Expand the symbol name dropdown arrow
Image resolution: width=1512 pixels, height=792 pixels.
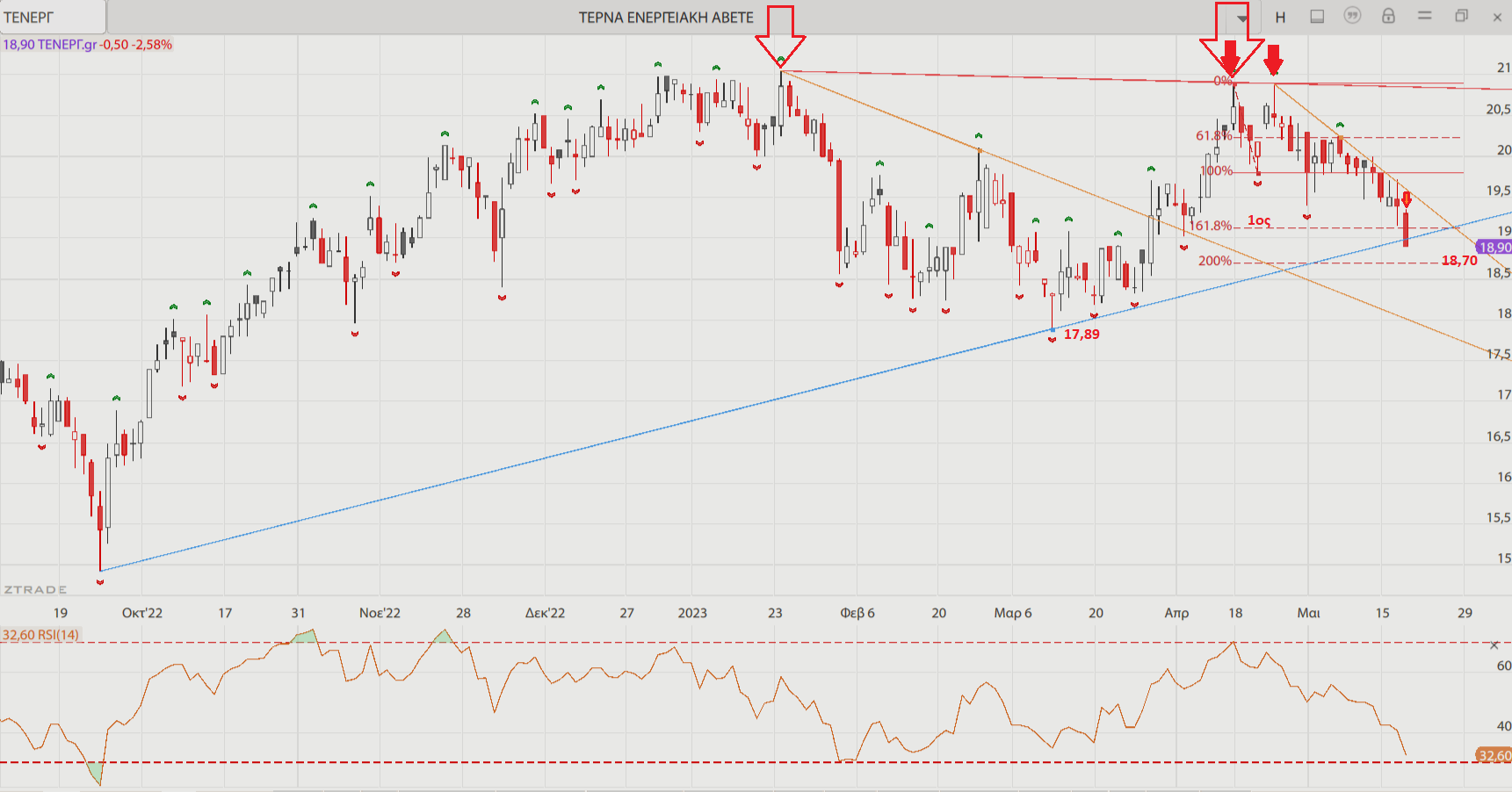click(1241, 18)
